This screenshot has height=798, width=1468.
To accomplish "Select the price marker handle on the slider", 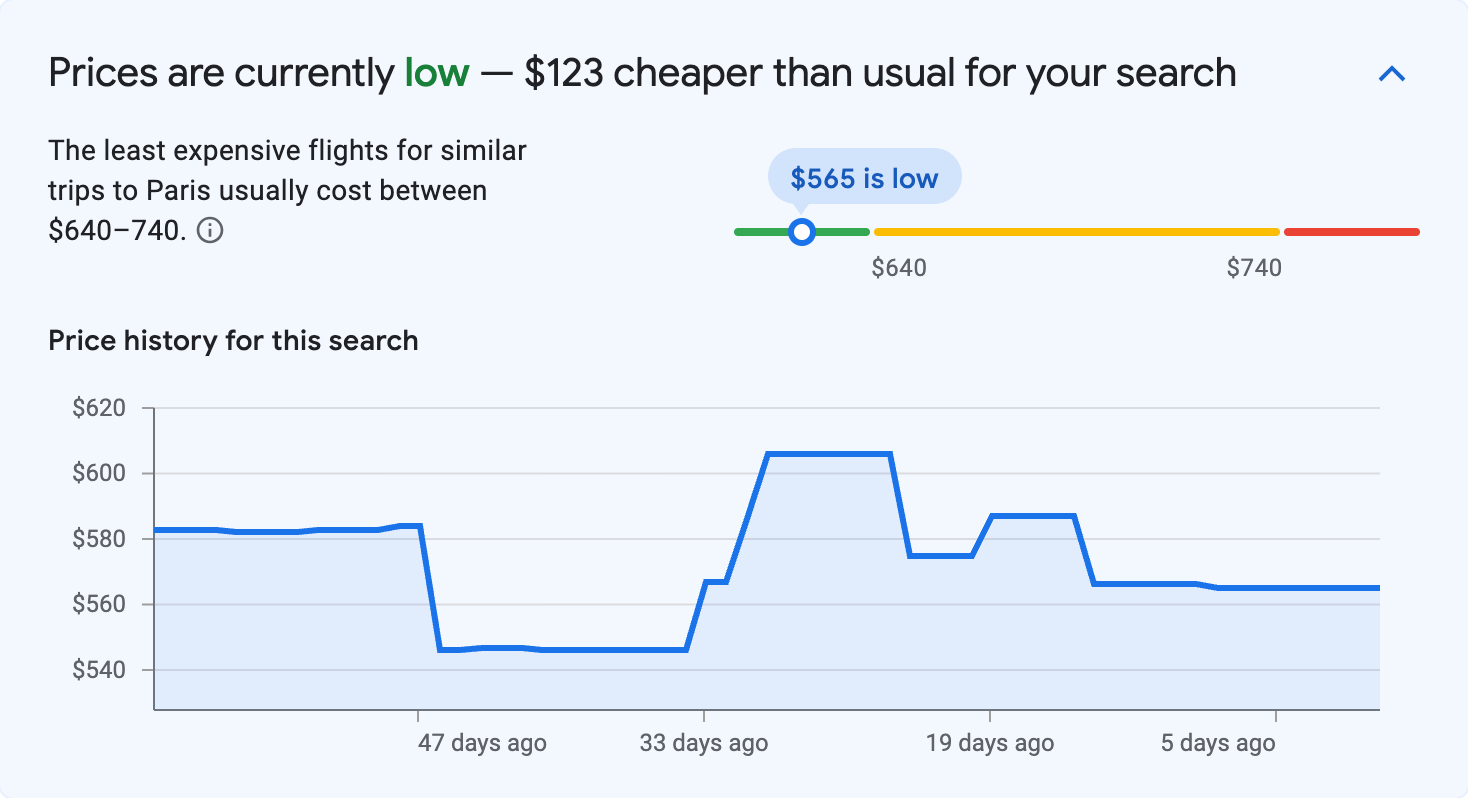I will pos(801,231).
